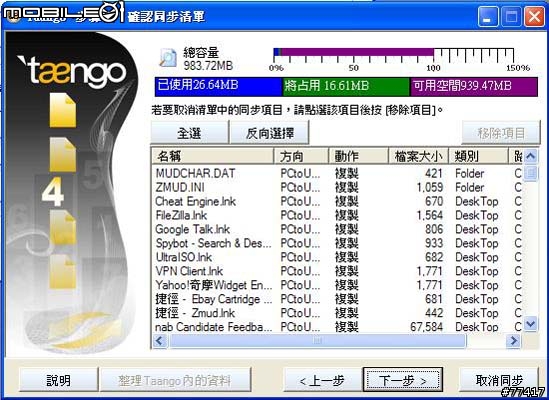Viewport: 549px width, 400px height.
Task: Proceed with the 下一步 button
Action: coord(403,380)
